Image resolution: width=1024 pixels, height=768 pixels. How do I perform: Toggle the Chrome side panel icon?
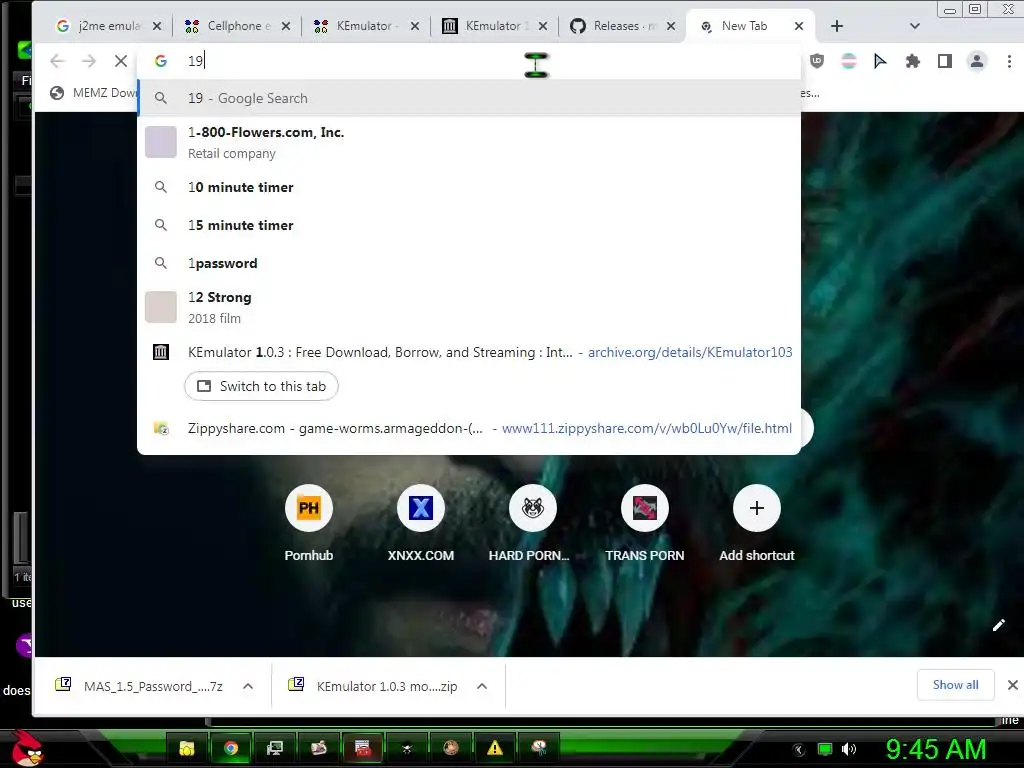pyautogui.click(x=944, y=61)
